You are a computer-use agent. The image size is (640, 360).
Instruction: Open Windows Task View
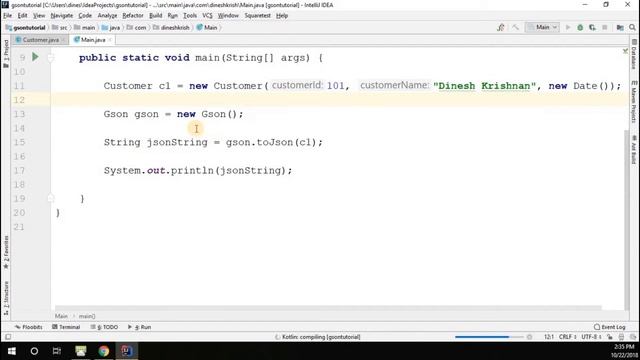pyautogui.click(x=57, y=351)
